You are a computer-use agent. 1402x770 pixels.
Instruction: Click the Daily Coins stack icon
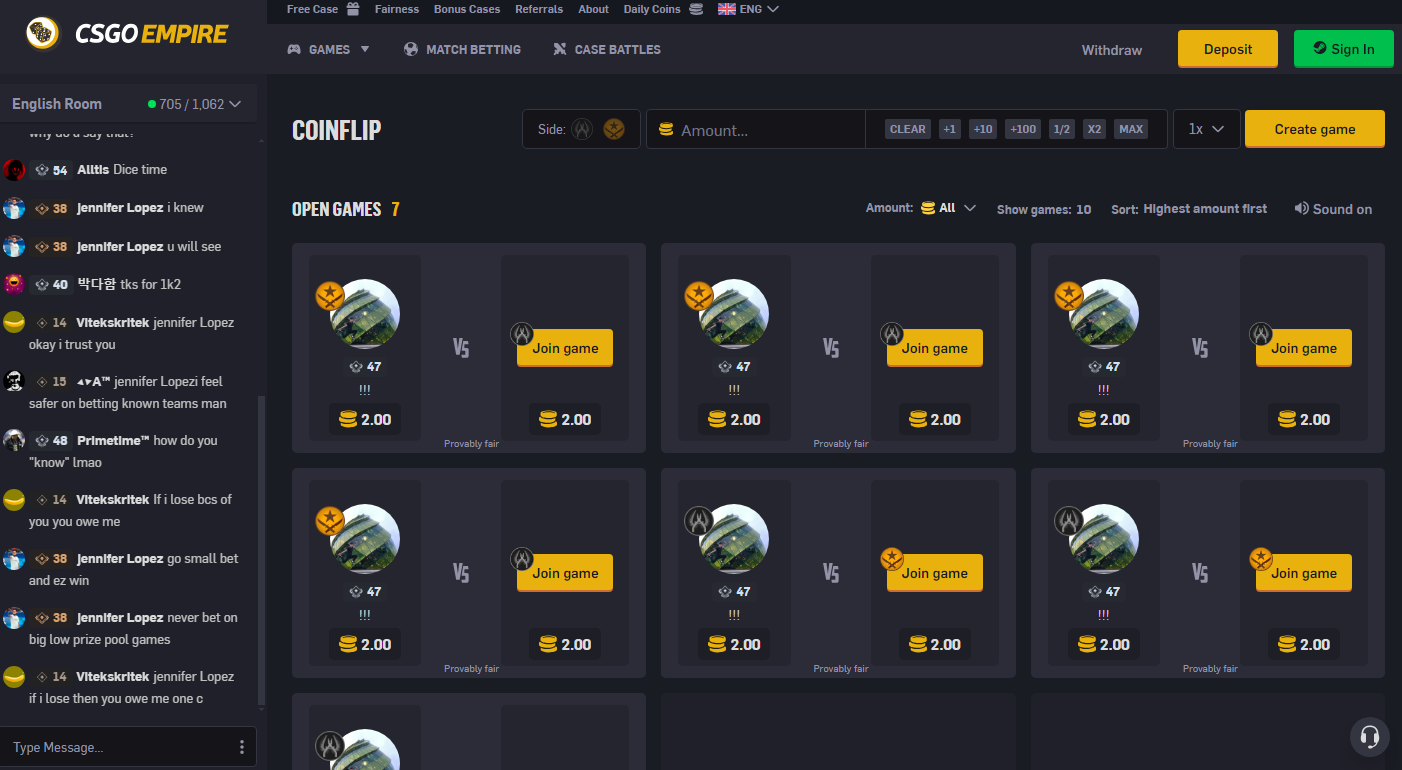point(695,9)
